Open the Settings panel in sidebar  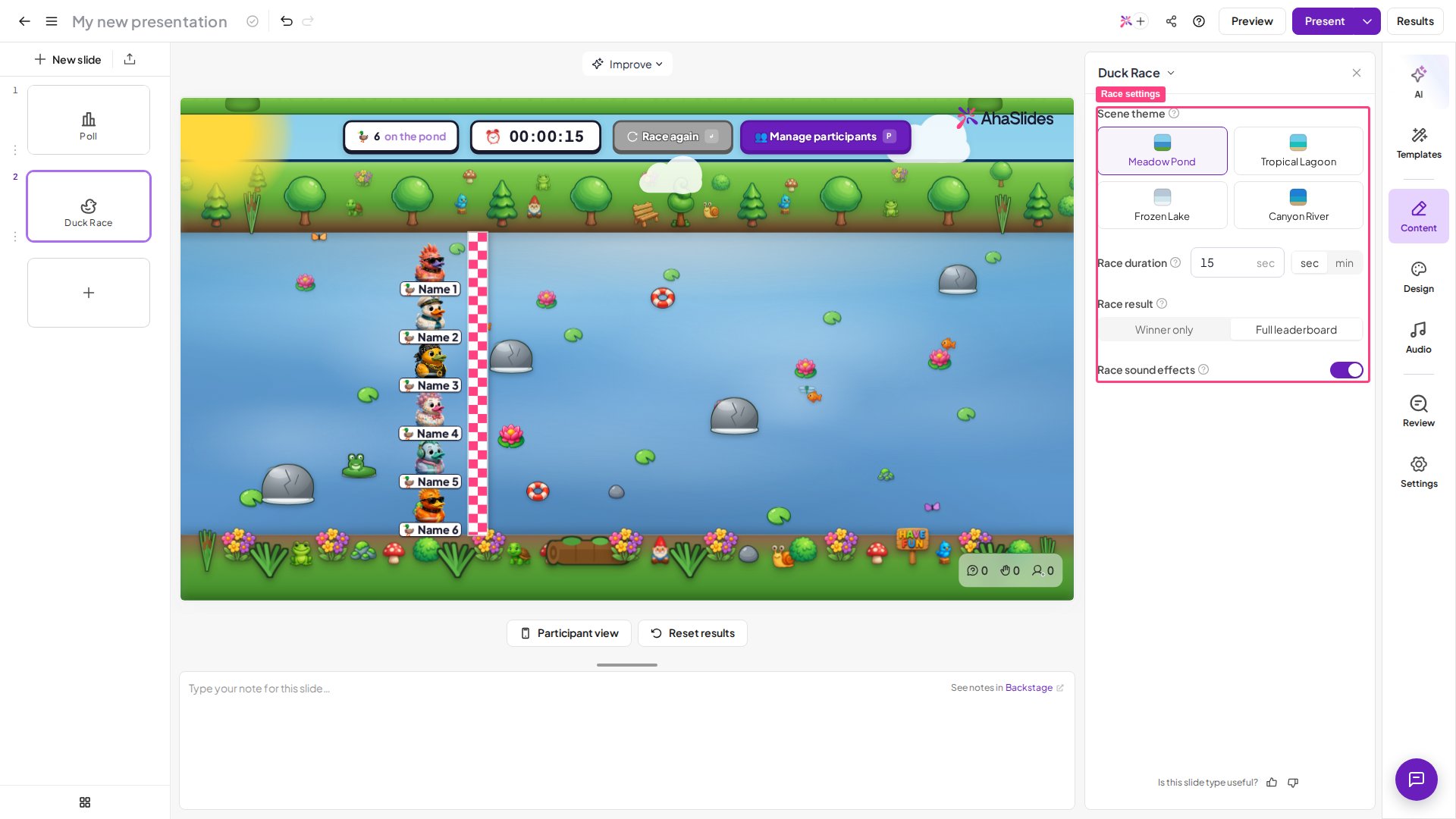tap(1418, 472)
